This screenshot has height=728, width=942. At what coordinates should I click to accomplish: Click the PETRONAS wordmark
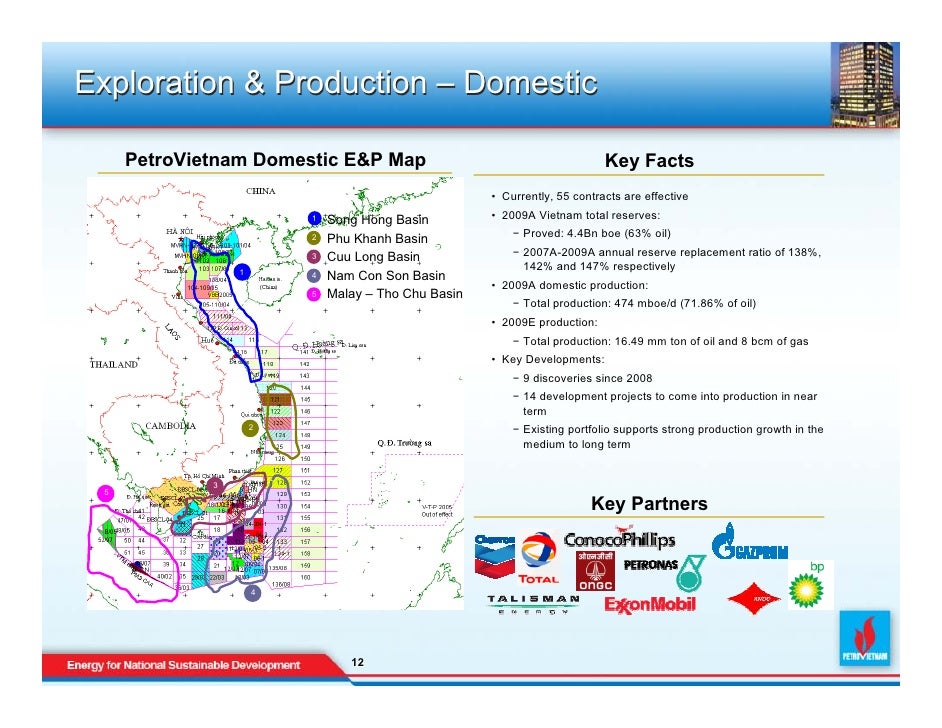pyautogui.click(x=651, y=565)
